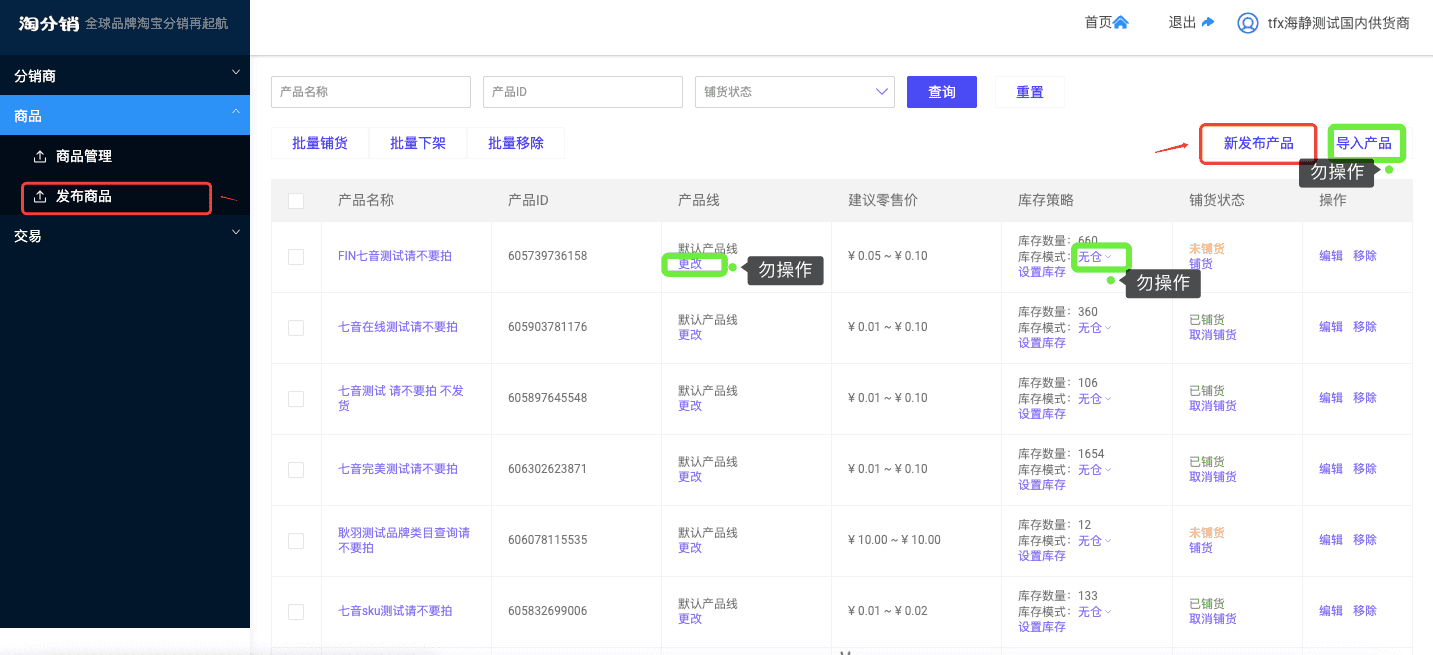Open the 铺货状态 dropdown filter

pyautogui.click(x=794, y=92)
